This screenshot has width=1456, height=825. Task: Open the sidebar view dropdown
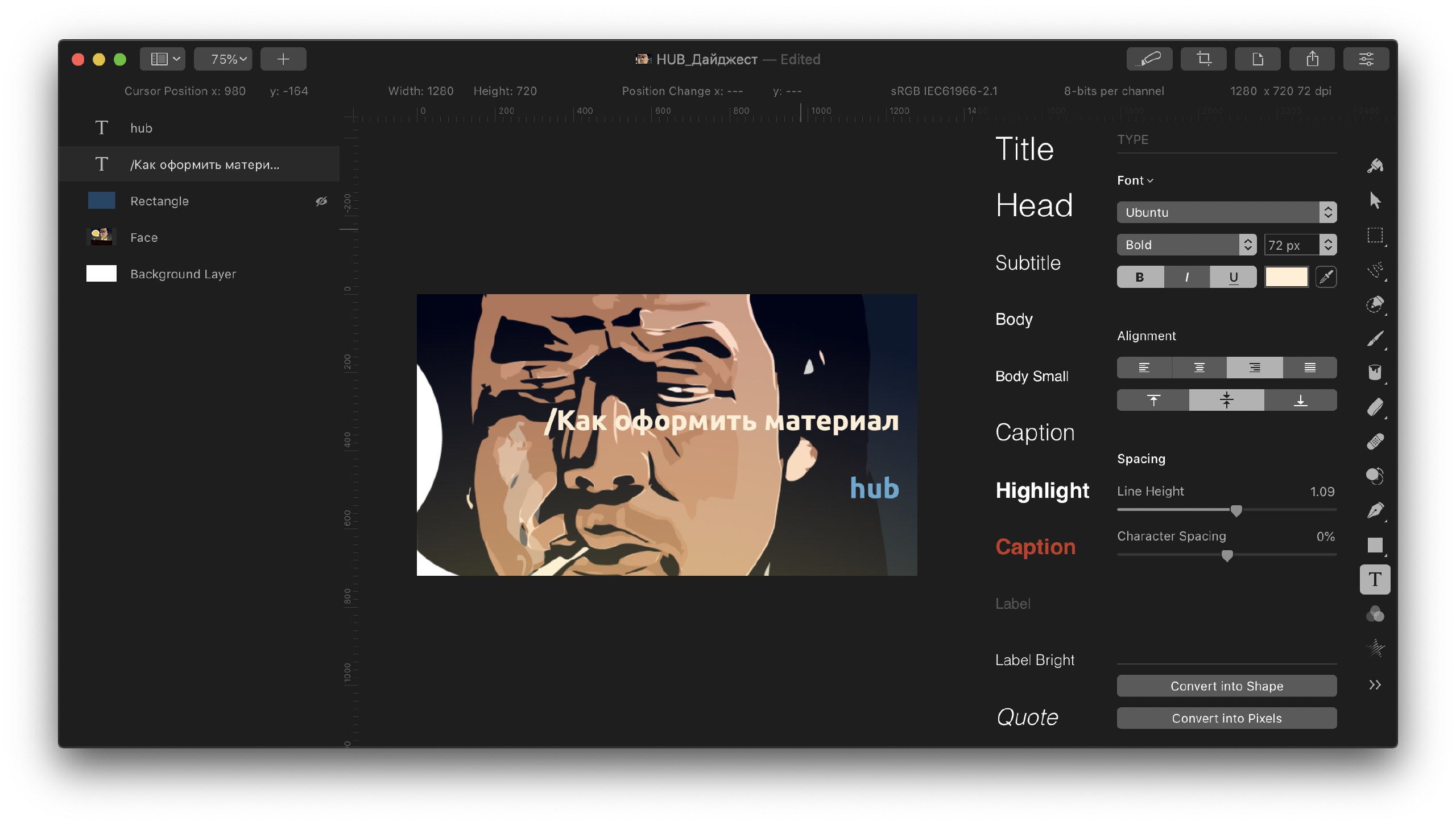pos(163,59)
